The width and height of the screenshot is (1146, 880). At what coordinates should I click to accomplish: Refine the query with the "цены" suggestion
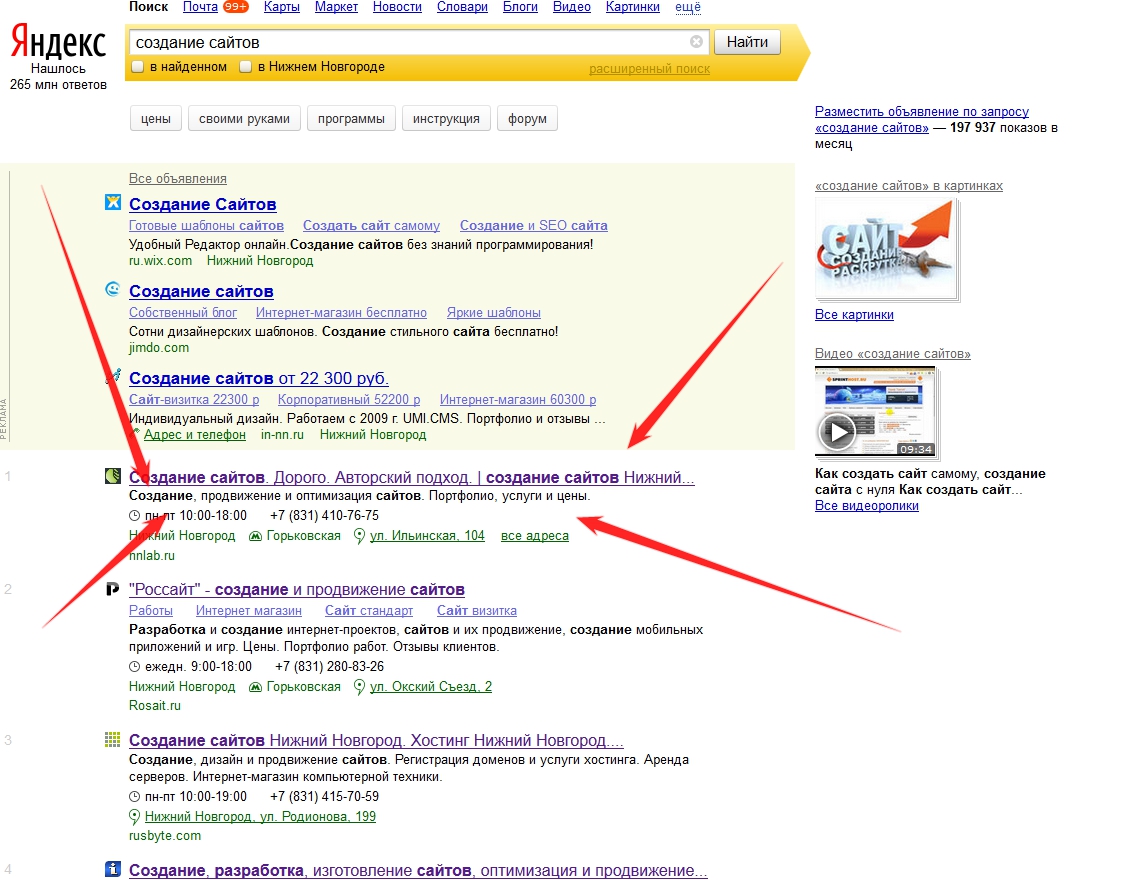point(156,118)
